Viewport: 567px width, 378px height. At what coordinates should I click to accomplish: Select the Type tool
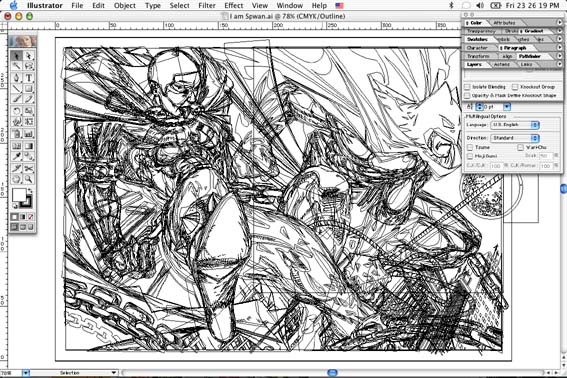point(29,77)
